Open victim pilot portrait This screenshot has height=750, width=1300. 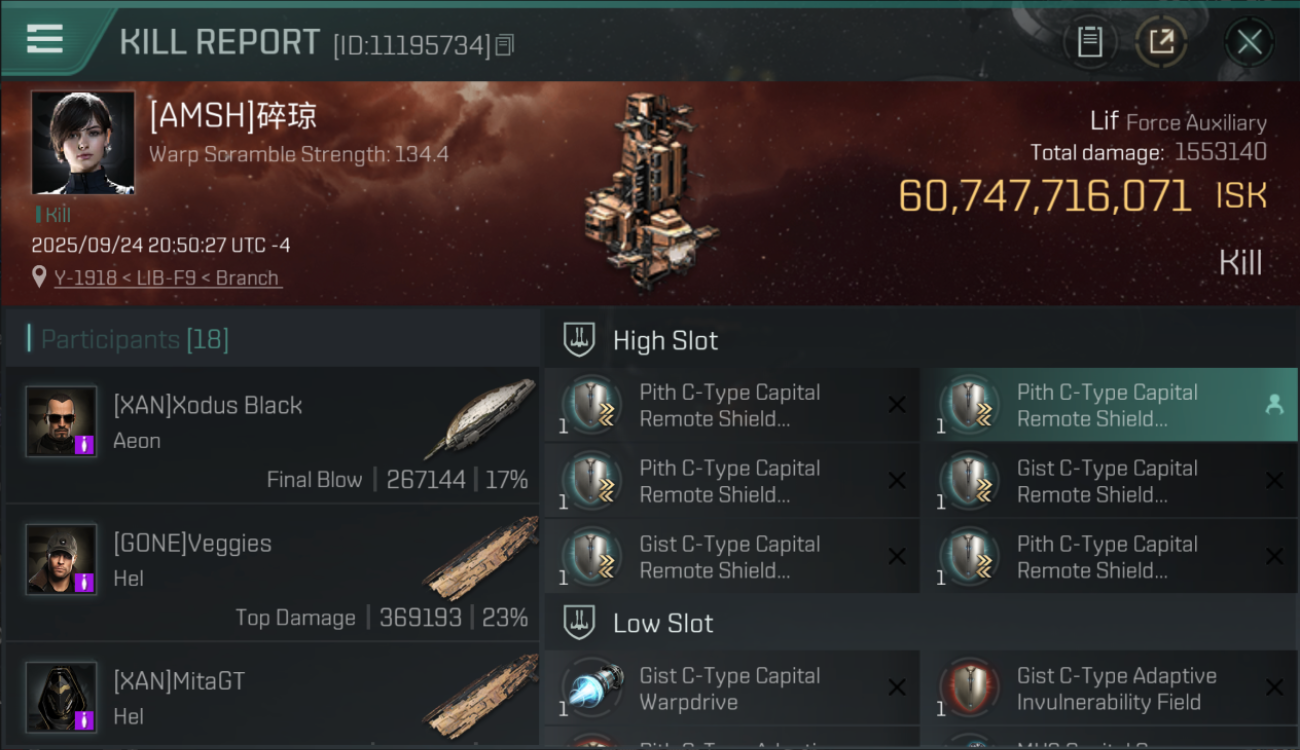pos(83,143)
